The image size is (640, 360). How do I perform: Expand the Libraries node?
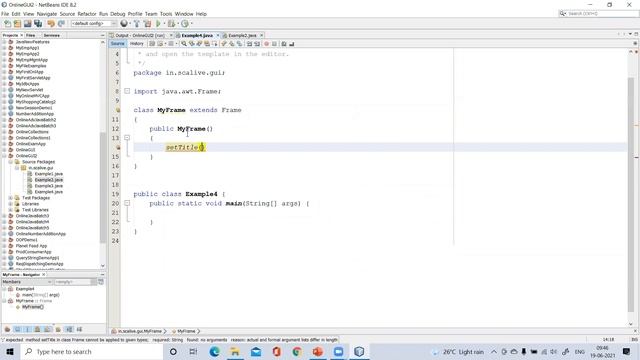(x=11, y=204)
